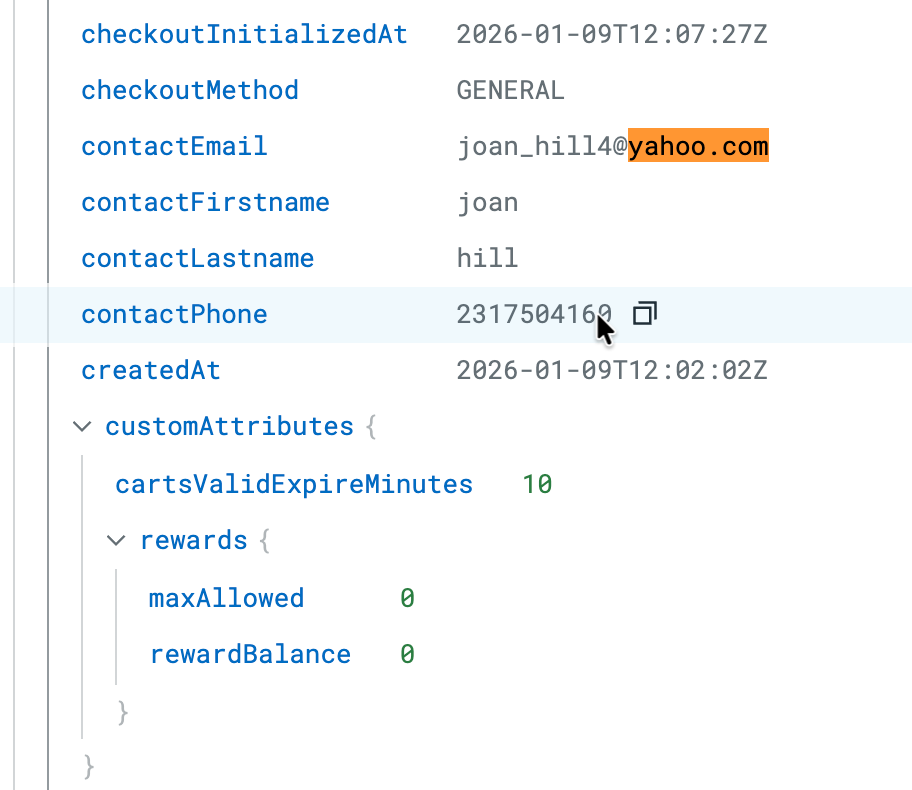Click the phone number 2317504160
Viewport: 912px width, 790px height.
pyautogui.click(x=533, y=314)
